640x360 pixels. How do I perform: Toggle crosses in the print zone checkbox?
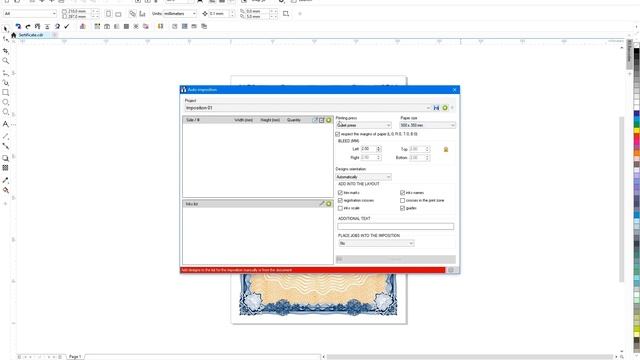pos(402,200)
